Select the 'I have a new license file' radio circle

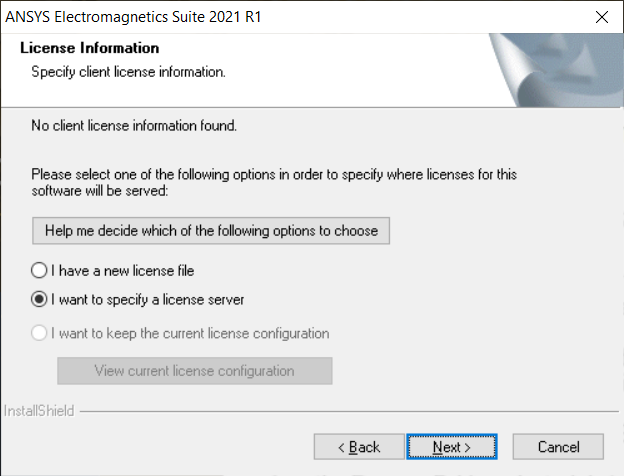[39, 270]
